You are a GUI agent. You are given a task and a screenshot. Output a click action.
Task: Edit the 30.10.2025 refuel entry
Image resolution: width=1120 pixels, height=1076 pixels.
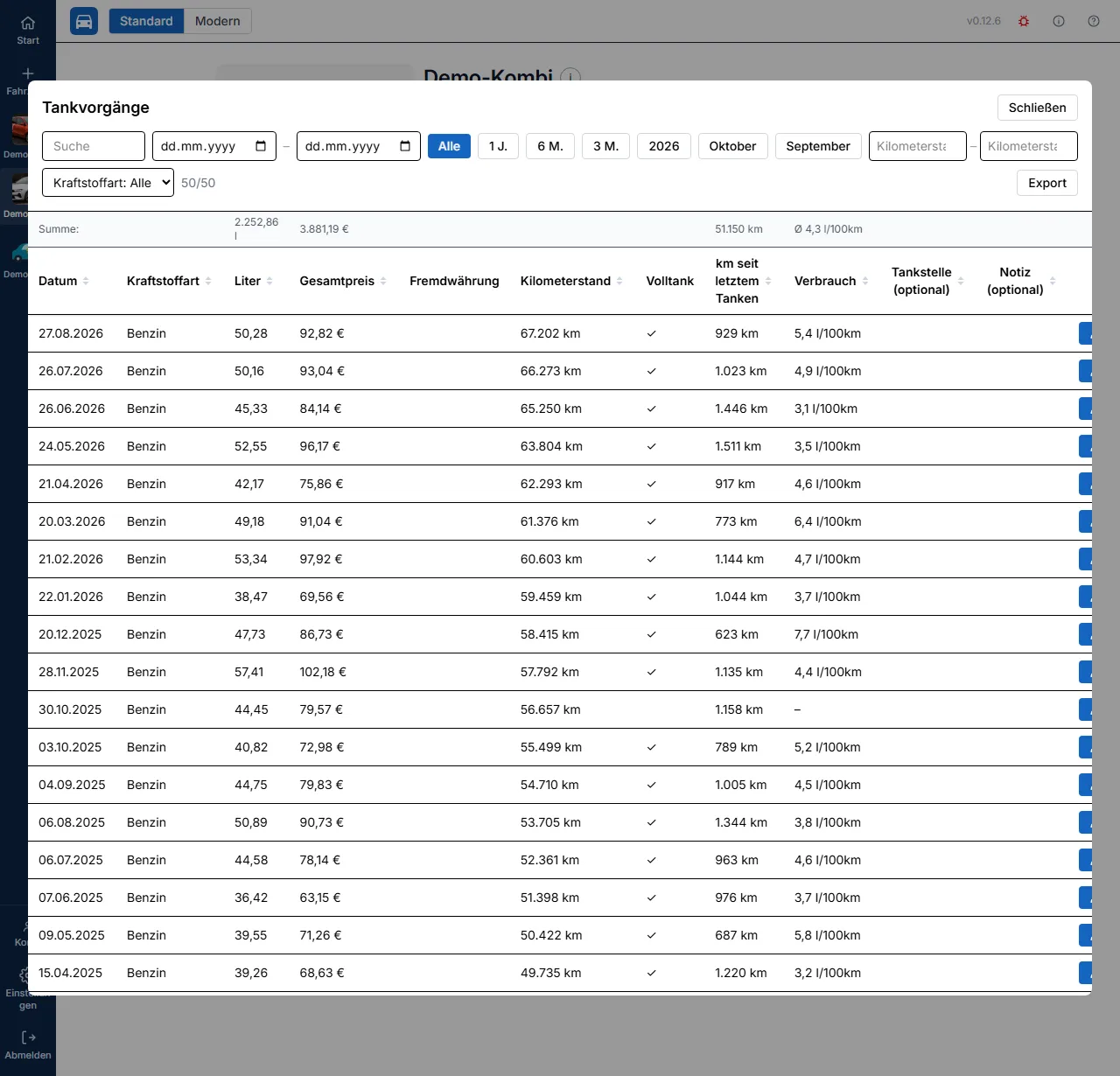[1086, 709]
